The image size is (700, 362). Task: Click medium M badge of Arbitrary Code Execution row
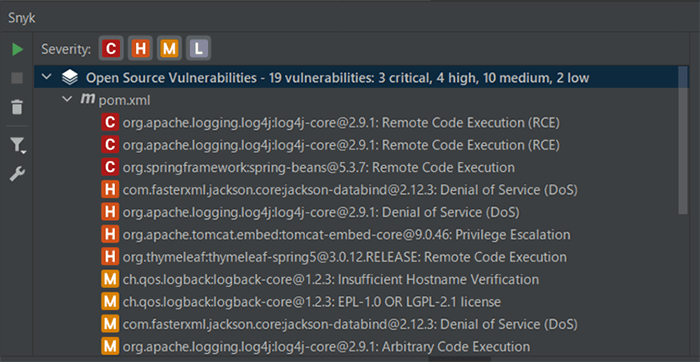point(110,346)
